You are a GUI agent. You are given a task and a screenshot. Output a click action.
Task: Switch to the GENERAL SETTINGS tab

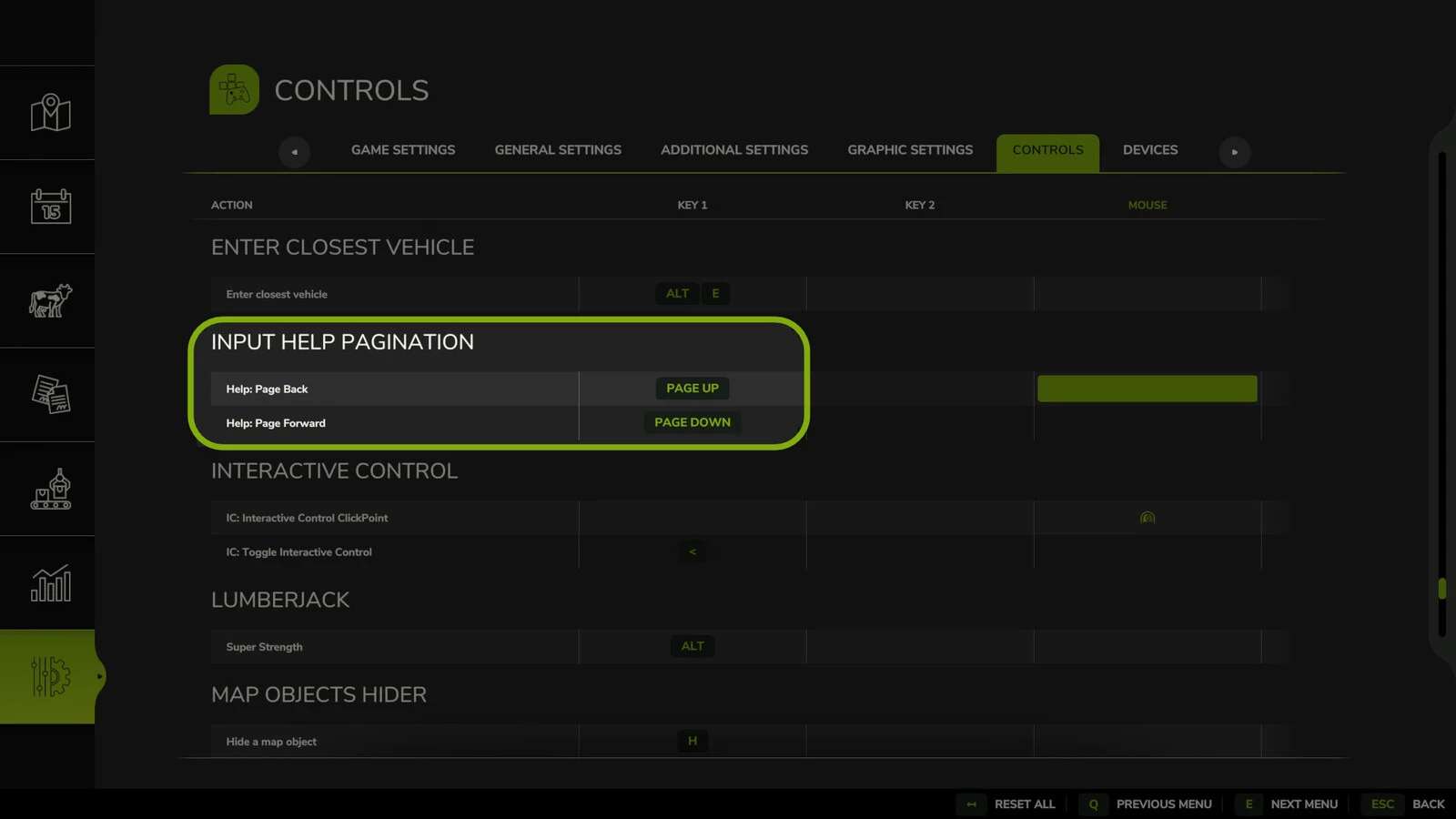point(557,149)
